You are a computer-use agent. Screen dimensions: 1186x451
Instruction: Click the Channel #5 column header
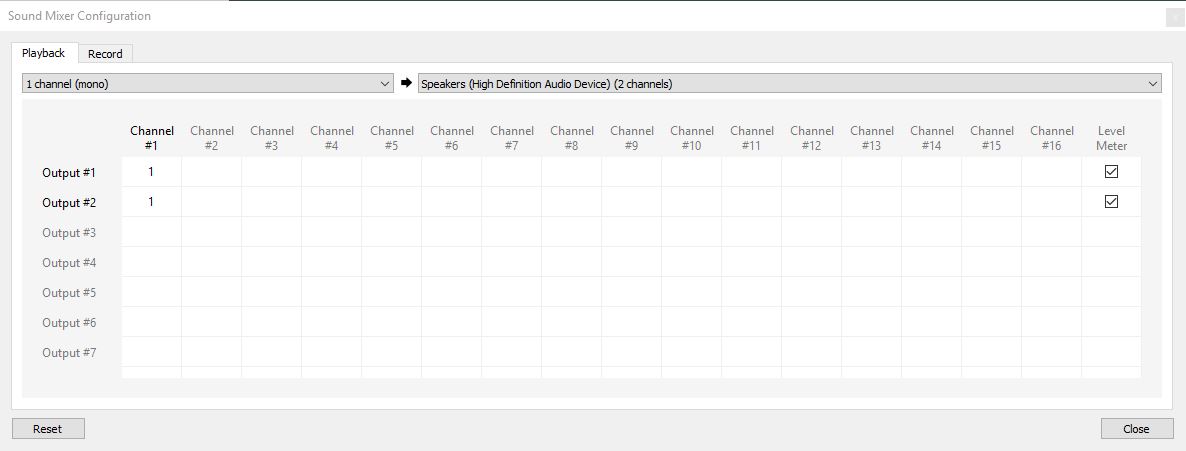[392, 138]
